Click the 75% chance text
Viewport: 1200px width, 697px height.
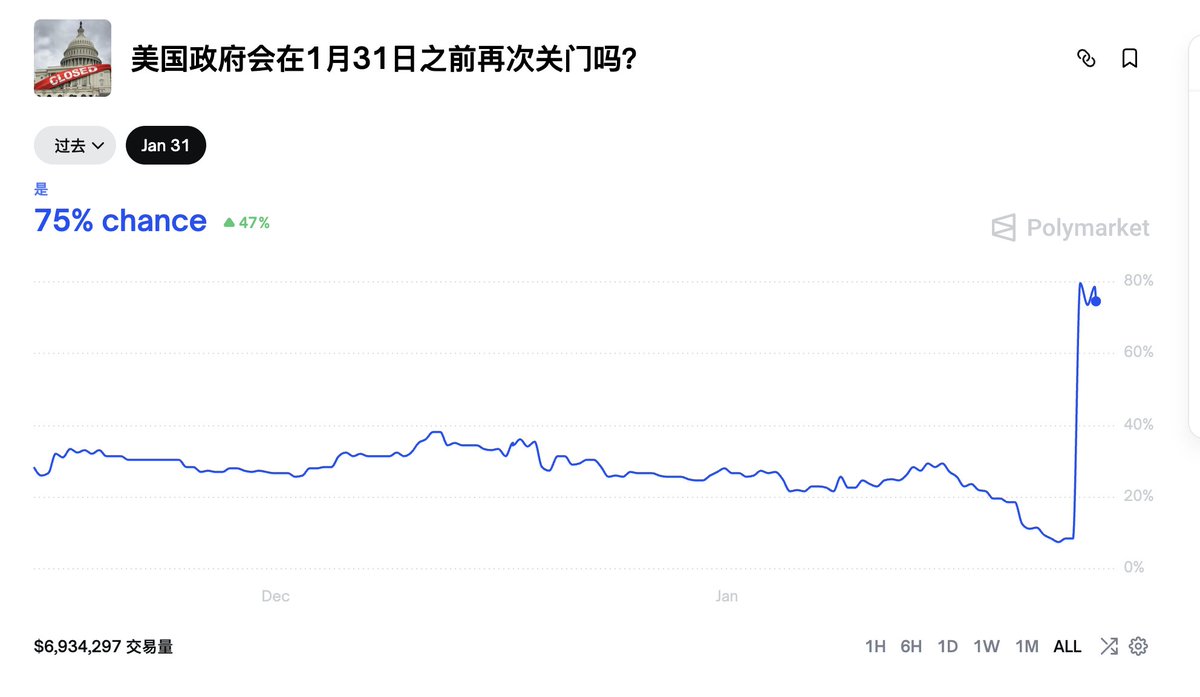click(120, 221)
